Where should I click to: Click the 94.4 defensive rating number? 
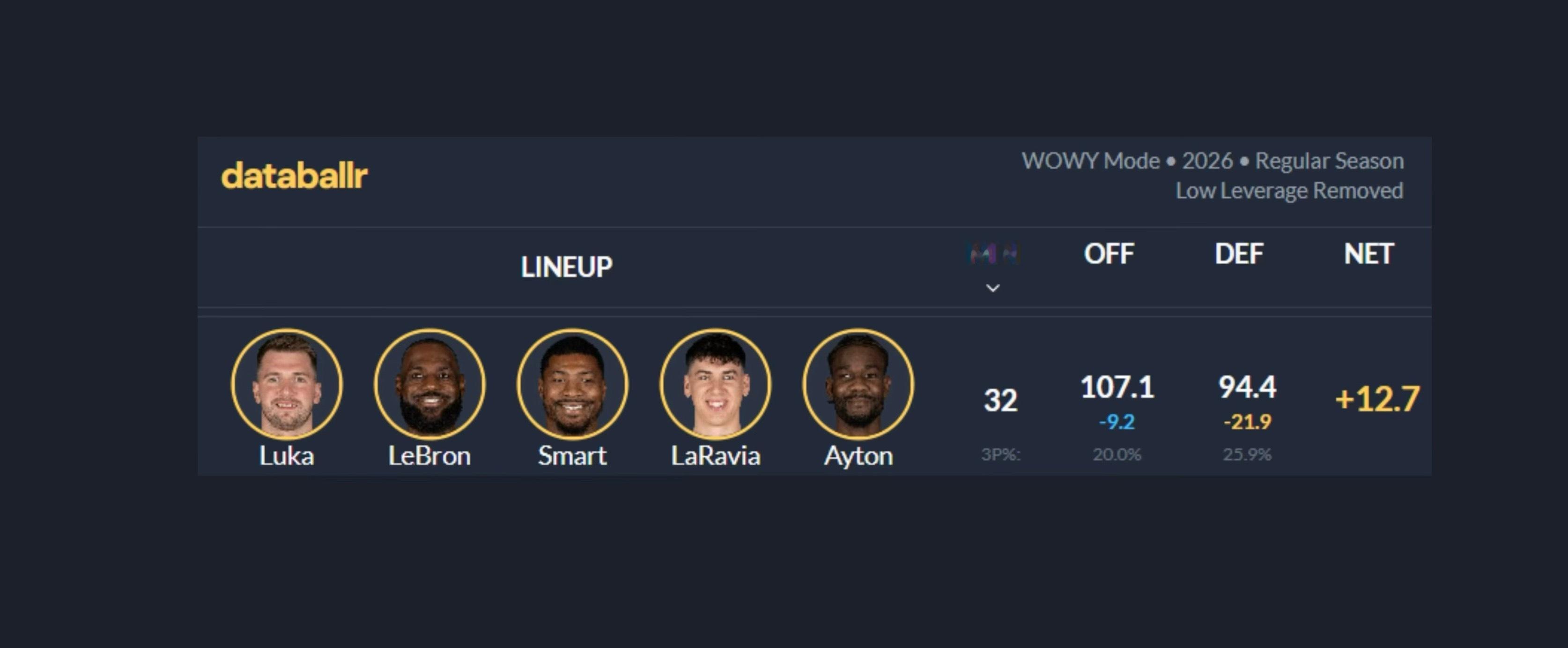[x=1247, y=387]
